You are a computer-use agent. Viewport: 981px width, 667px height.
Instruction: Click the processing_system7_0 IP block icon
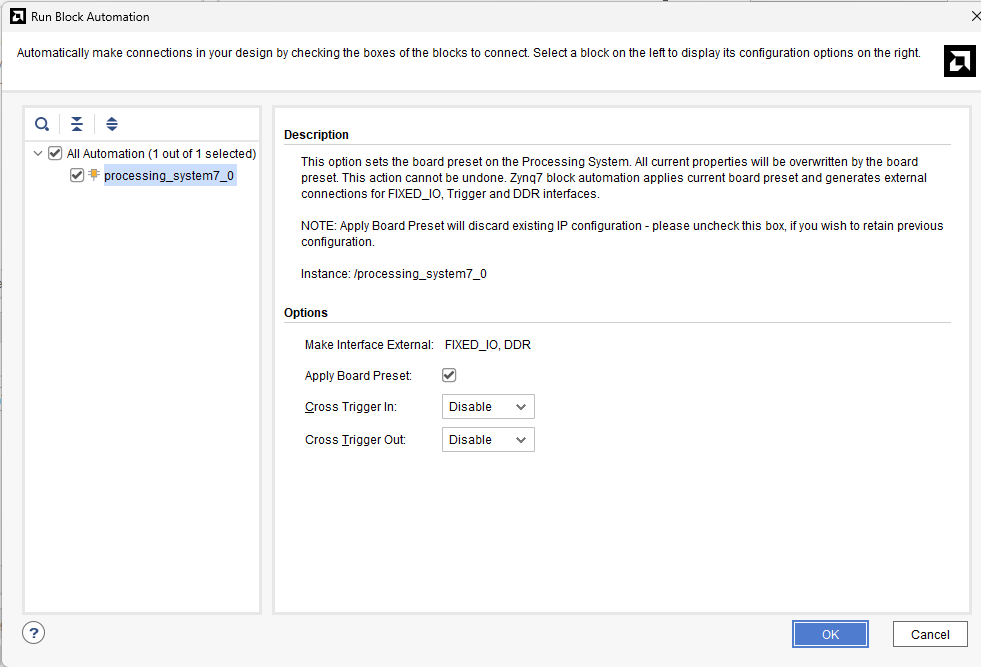(x=94, y=175)
